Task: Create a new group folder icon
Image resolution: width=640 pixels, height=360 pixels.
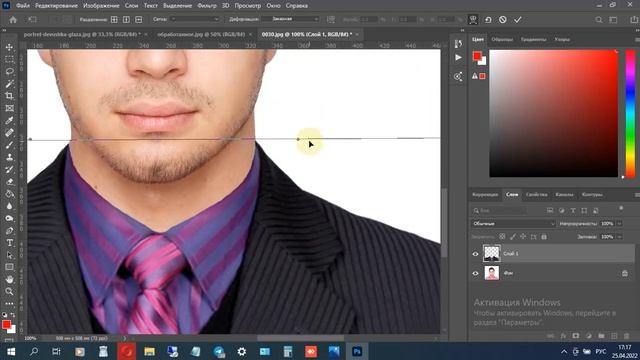Action: [601, 336]
